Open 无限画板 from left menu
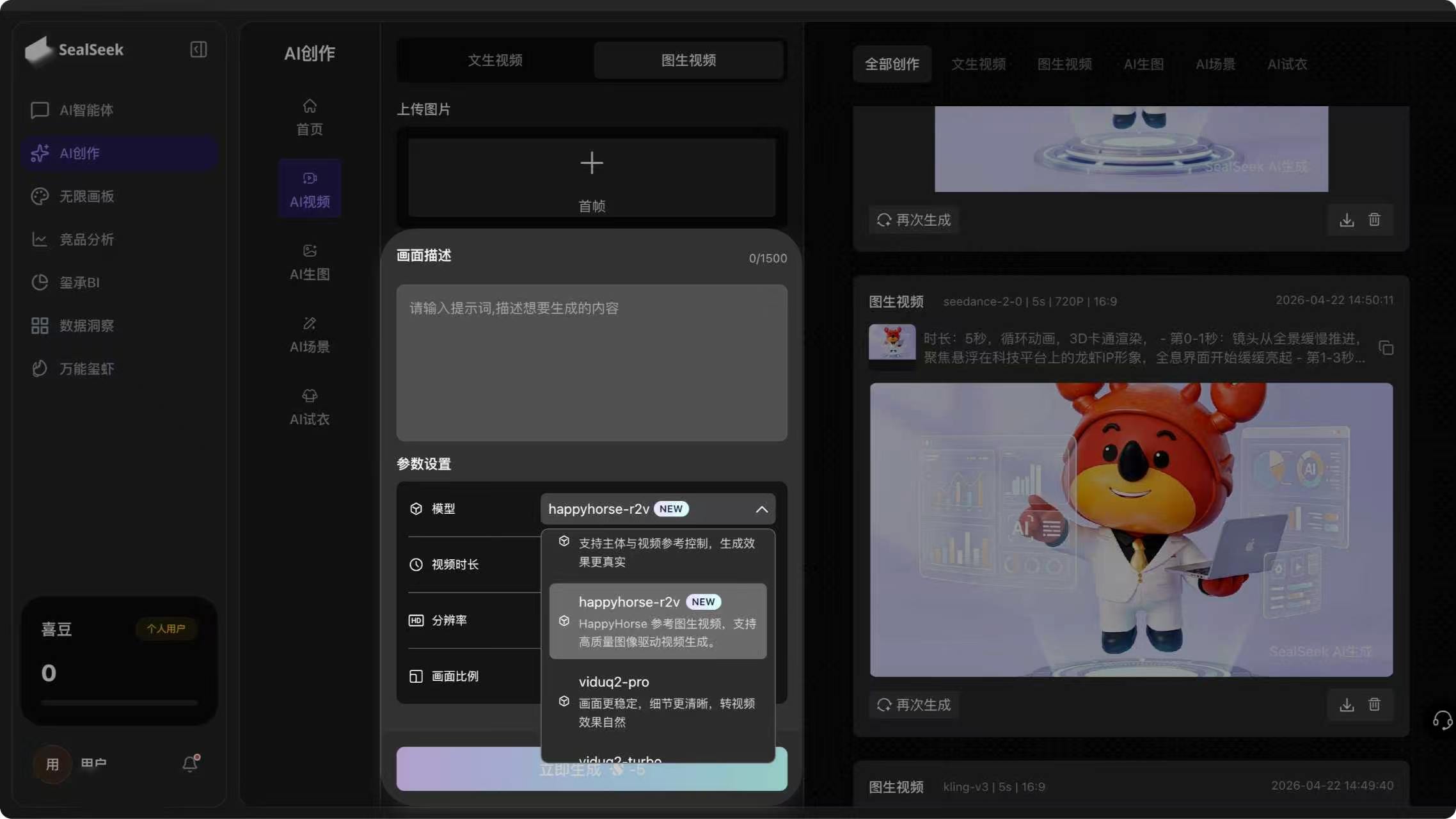 (86, 196)
